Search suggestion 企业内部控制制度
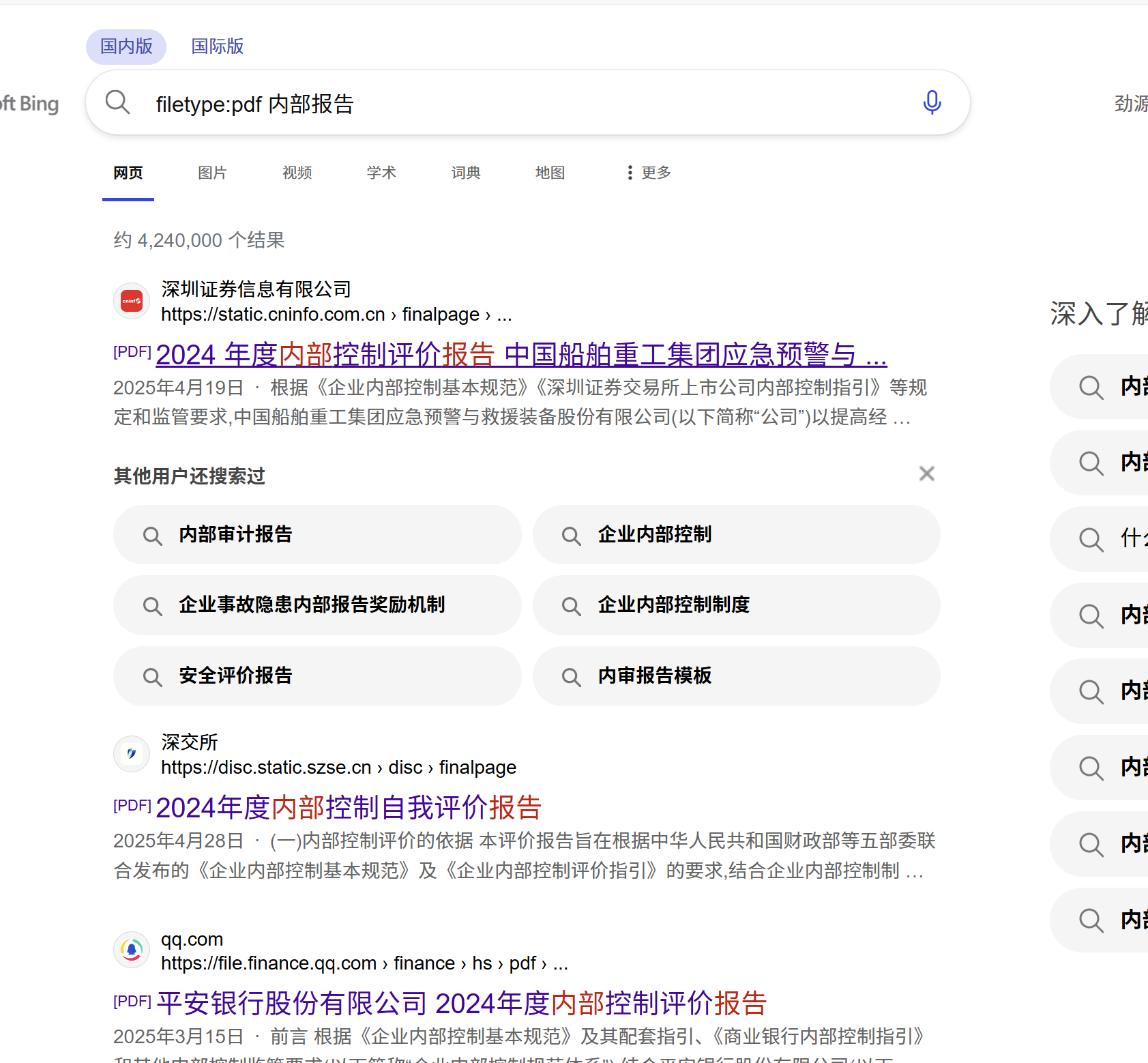This screenshot has width=1148, height=1063. (737, 605)
